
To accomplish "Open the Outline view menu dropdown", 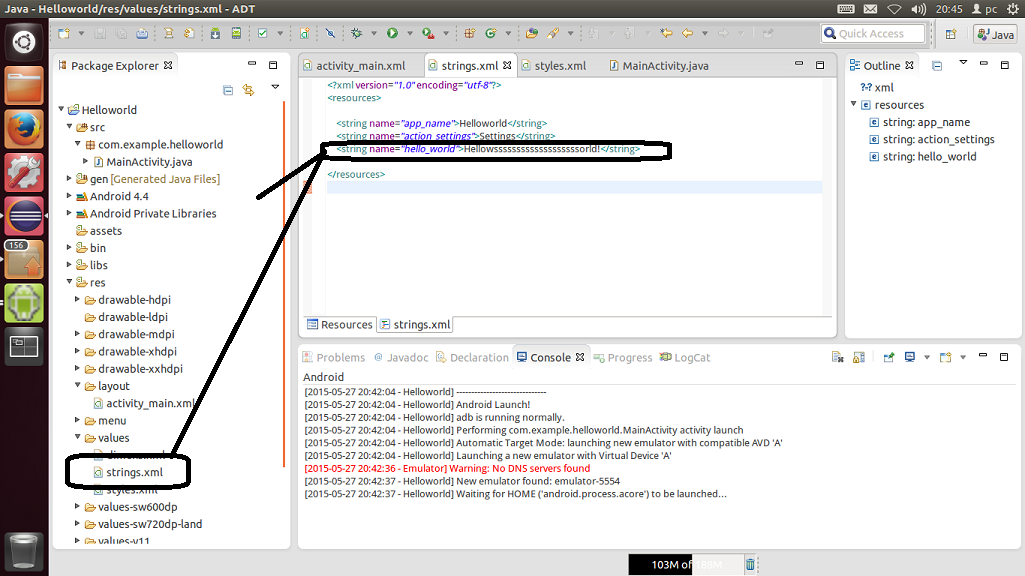I will coord(963,63).
